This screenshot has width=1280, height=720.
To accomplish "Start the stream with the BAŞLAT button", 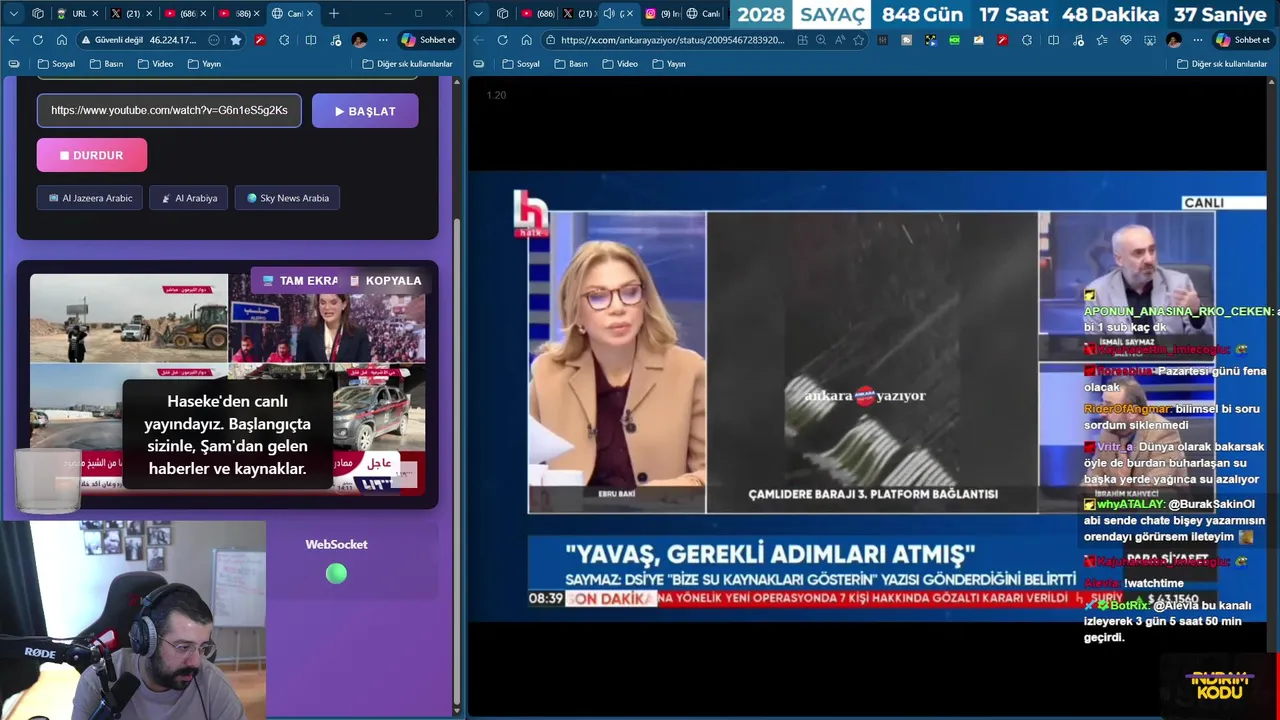I will click(x=365, y=111).
